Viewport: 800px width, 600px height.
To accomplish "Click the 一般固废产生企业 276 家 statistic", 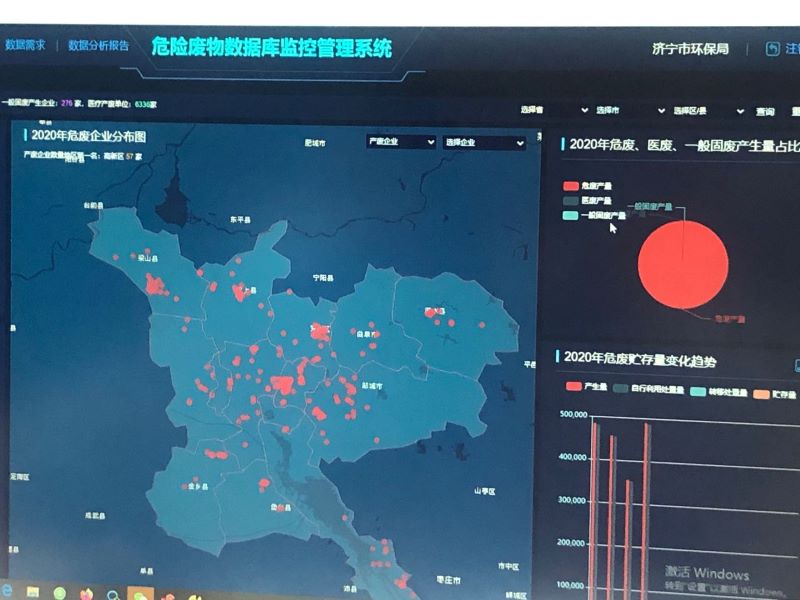I will click(x=42, y=103).
